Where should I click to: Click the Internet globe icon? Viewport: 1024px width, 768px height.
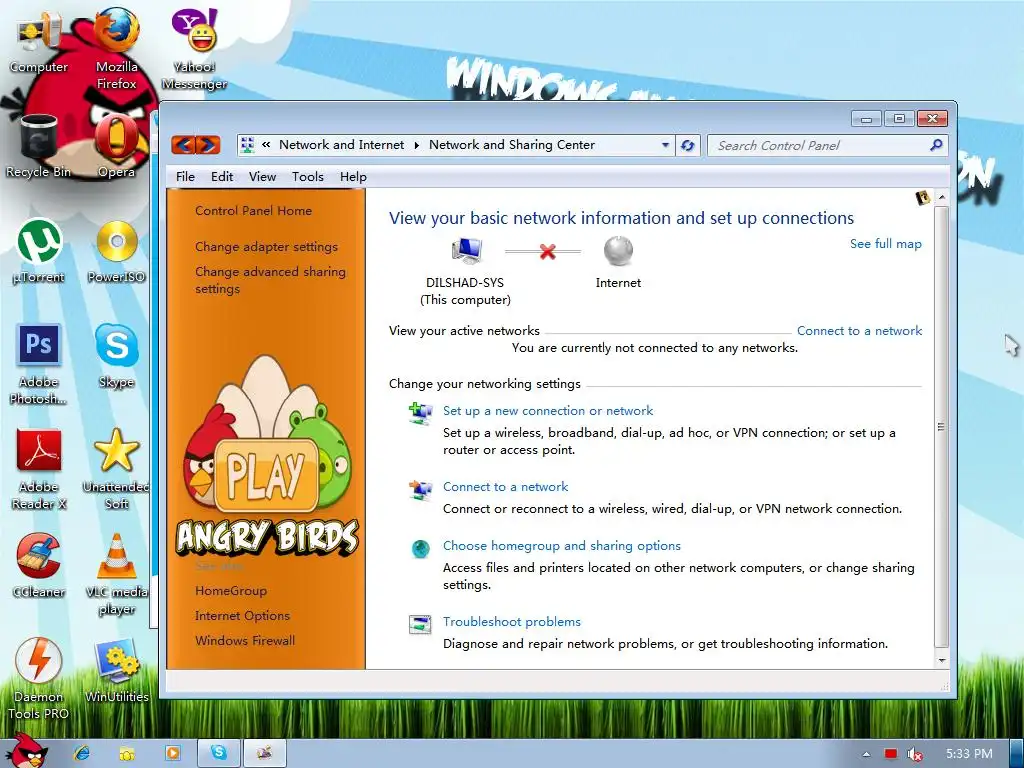(x=618, y=251)
